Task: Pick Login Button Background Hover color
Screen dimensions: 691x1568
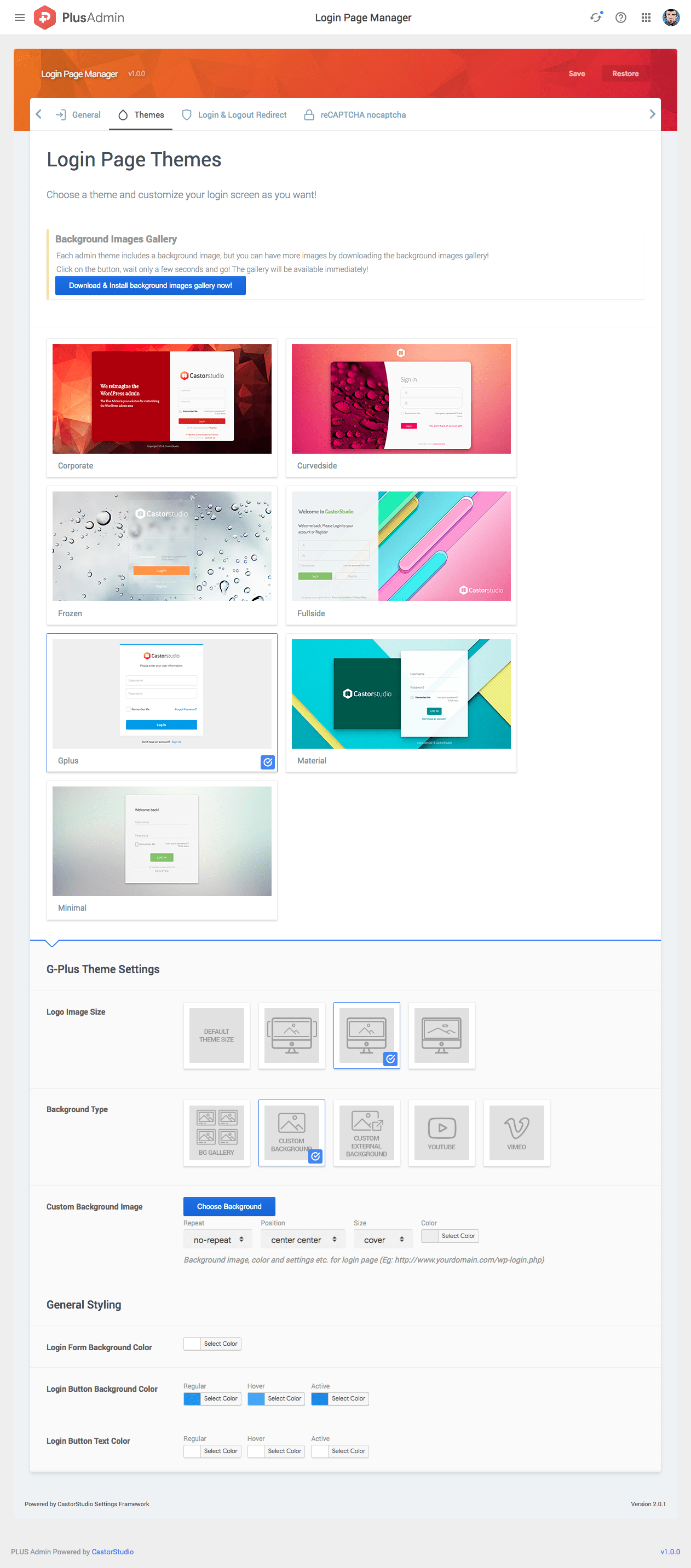Action: (x=277, y=1398)
